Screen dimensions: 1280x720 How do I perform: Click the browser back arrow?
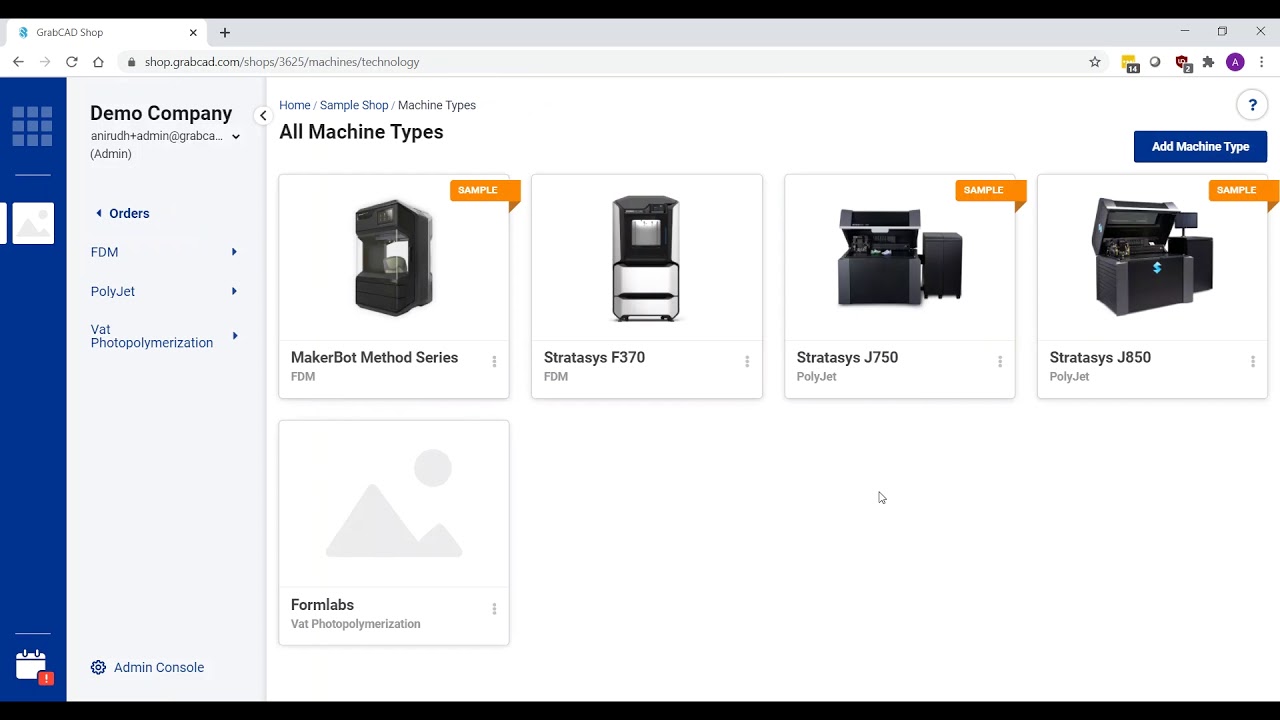tap(18, 62)
